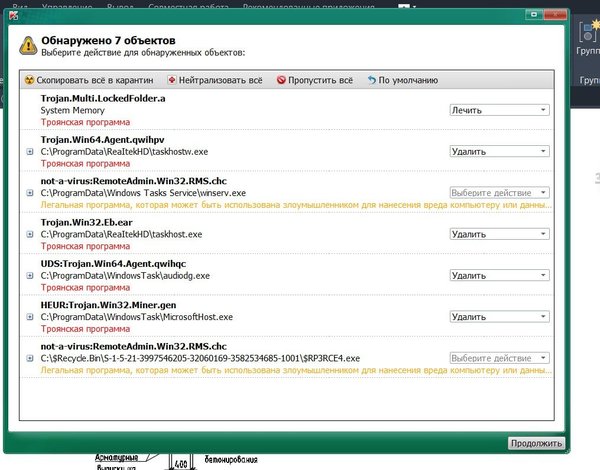The height and width of the screenshot is (470, 600).
Task: Click the skip icon next to 'Пропустить всё'
Action: (x=281, y=79)
